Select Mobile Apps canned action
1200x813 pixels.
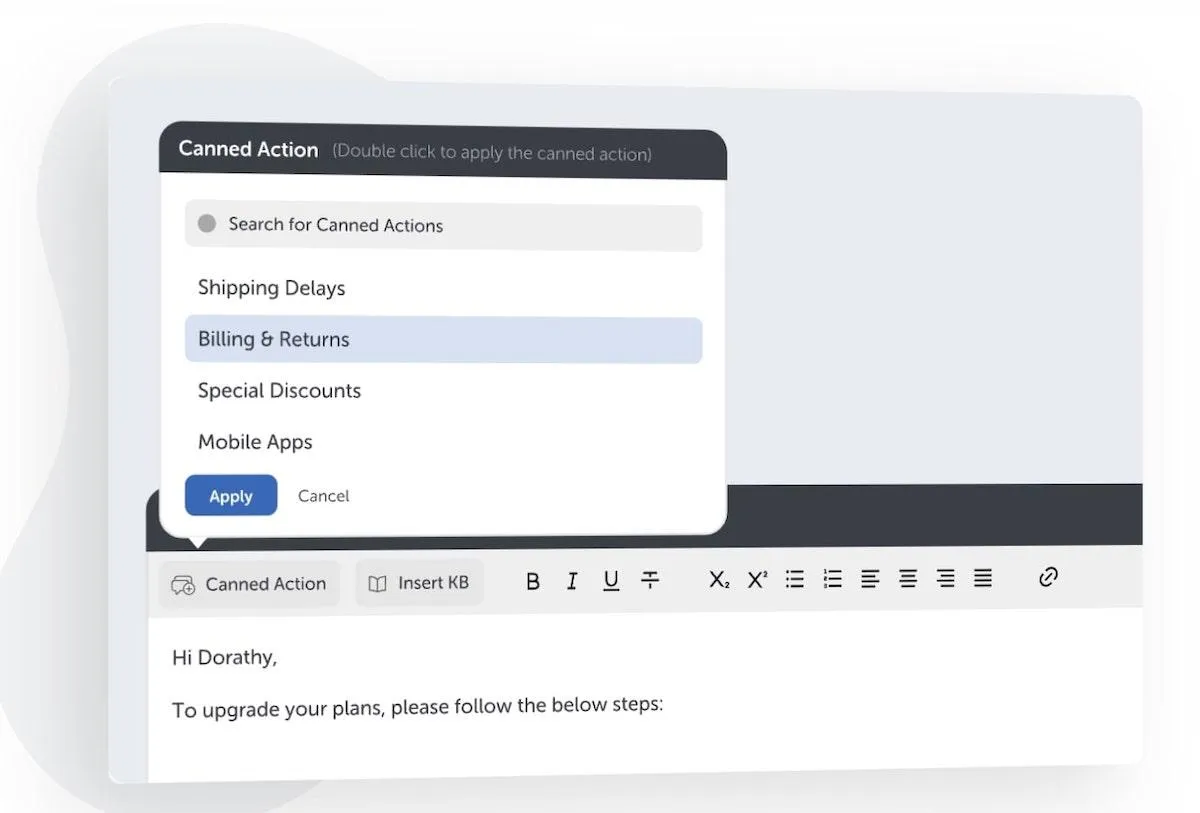(443, 442)
